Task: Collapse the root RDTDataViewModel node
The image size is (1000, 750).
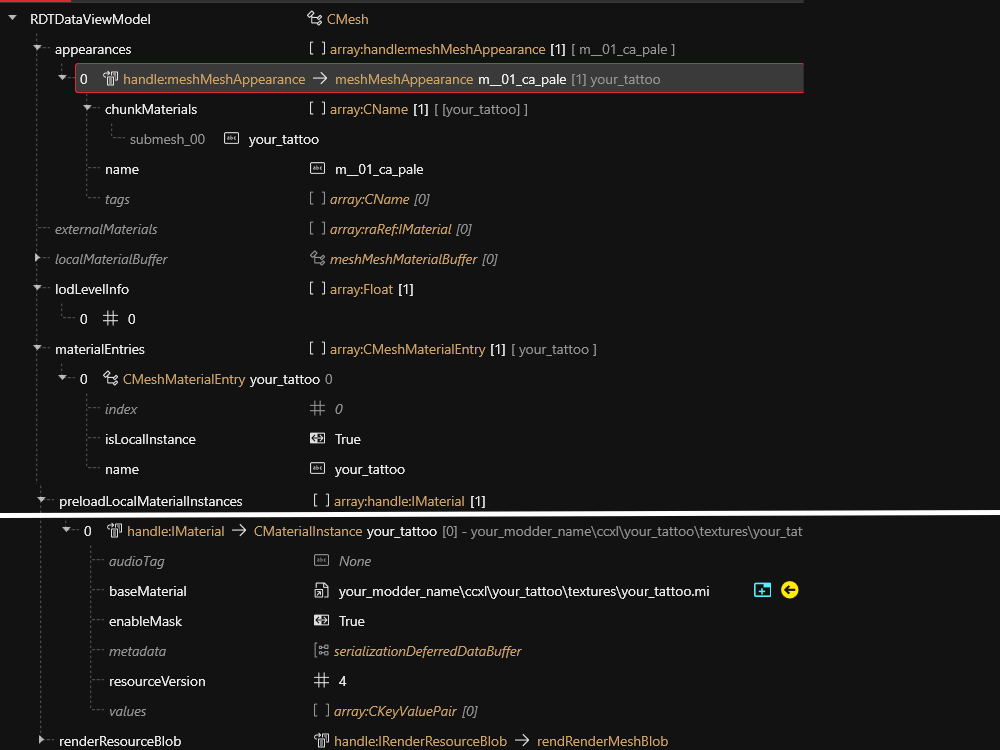Action: pyautogui.click(x=13, y=19)
